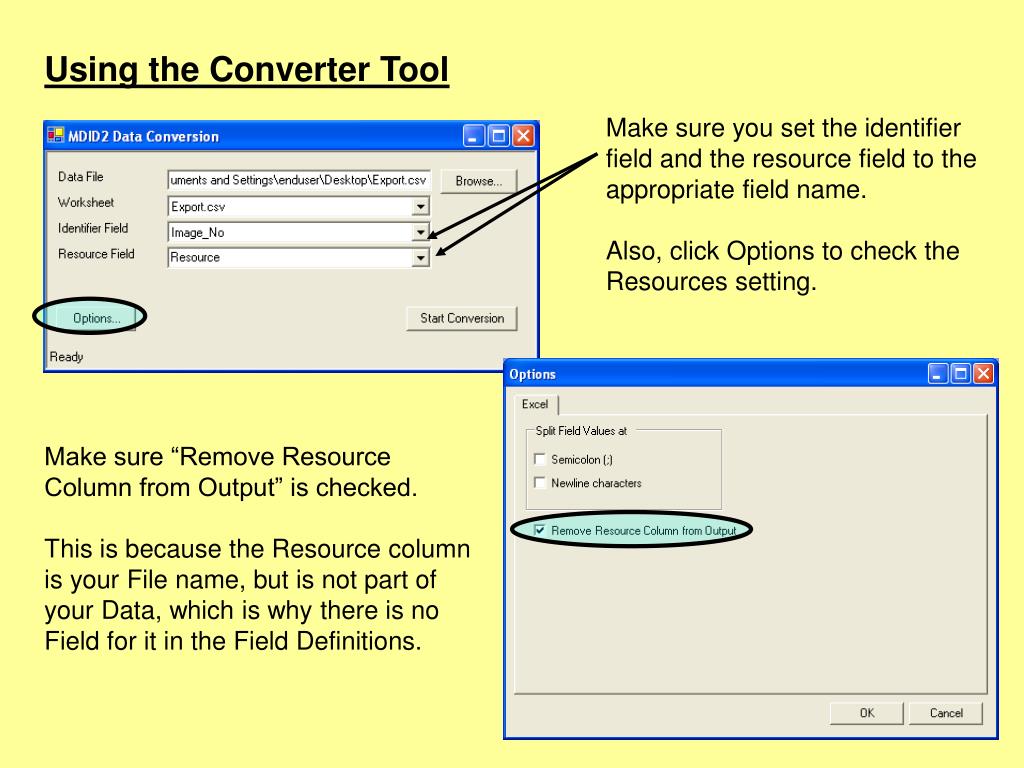Click the Image_No value in Identifier Field
Viewport: 1024px width, 768px height.
(197, 232)
